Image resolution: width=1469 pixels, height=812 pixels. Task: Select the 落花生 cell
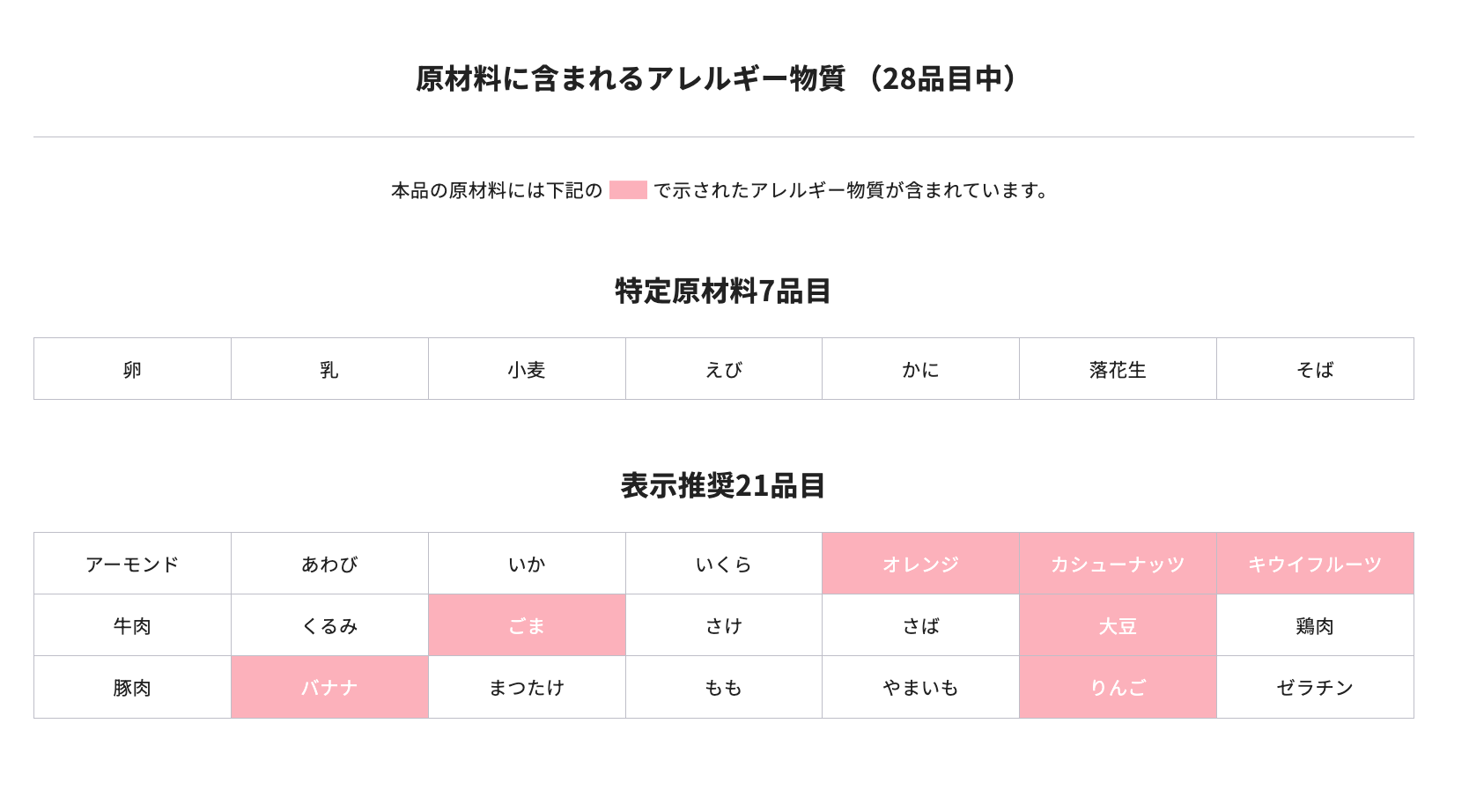[1118, 369]
